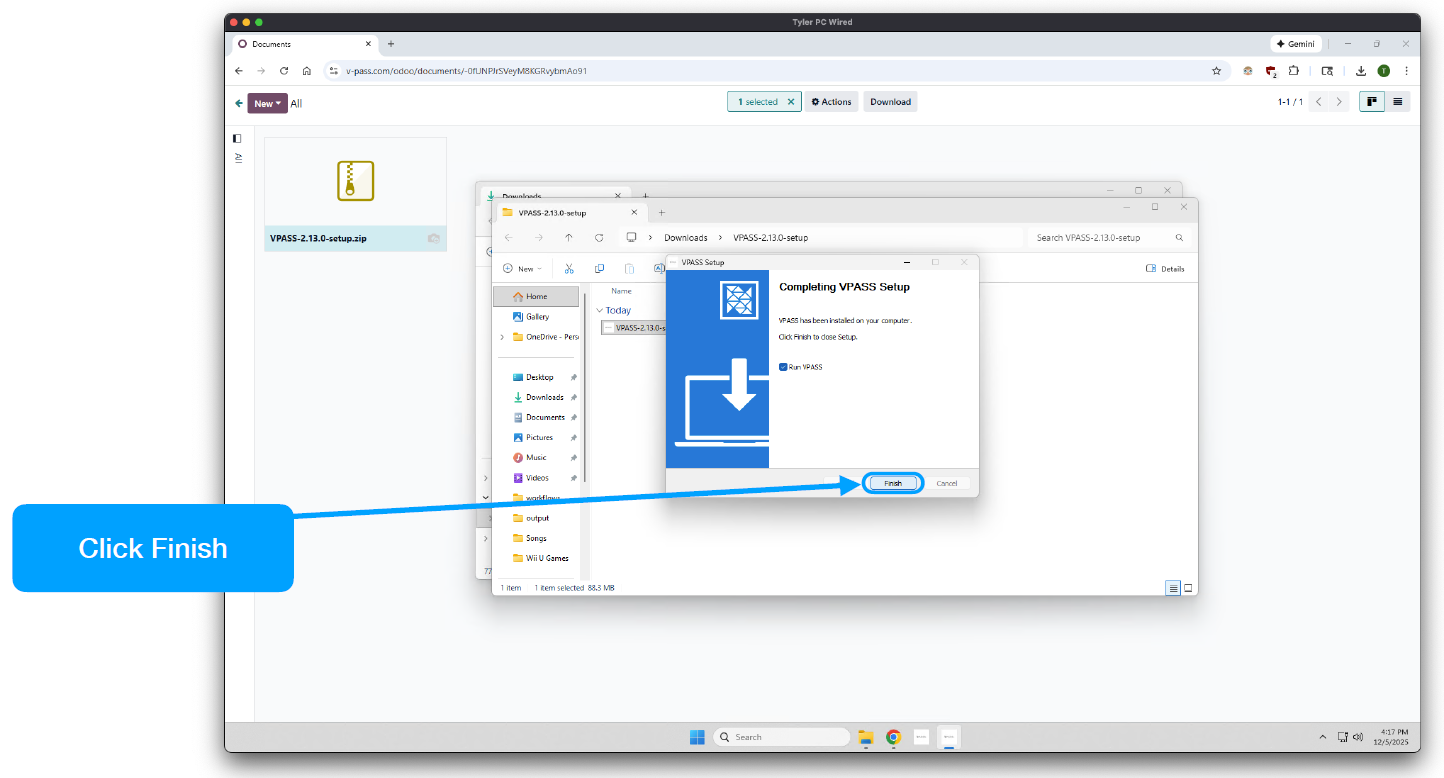Uncheck the Run VPASS checkbox
Viewport: 1444px width, 778px height.
click(x=783, y=367)
